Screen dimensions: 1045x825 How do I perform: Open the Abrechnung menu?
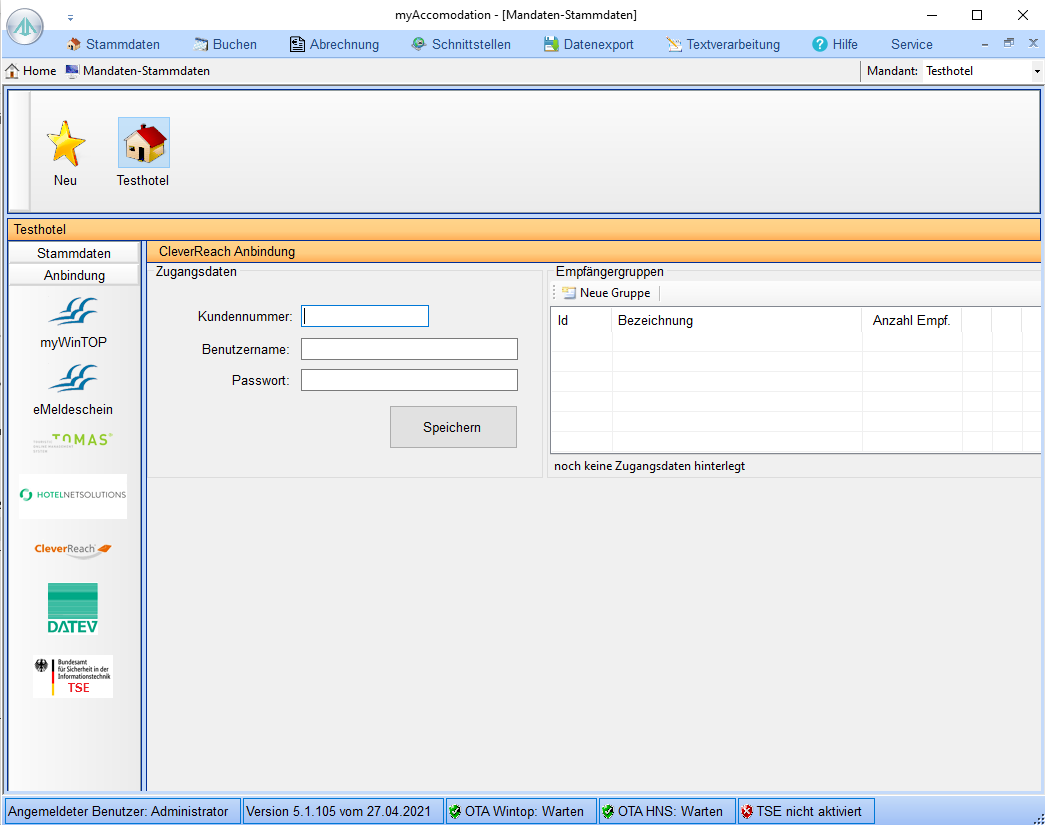334,44
